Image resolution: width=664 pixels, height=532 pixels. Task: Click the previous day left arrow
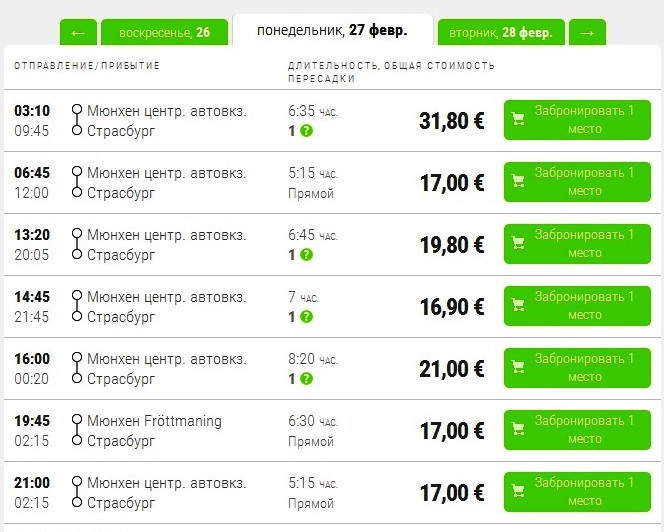pyautogui.click(x=78, y=32)
